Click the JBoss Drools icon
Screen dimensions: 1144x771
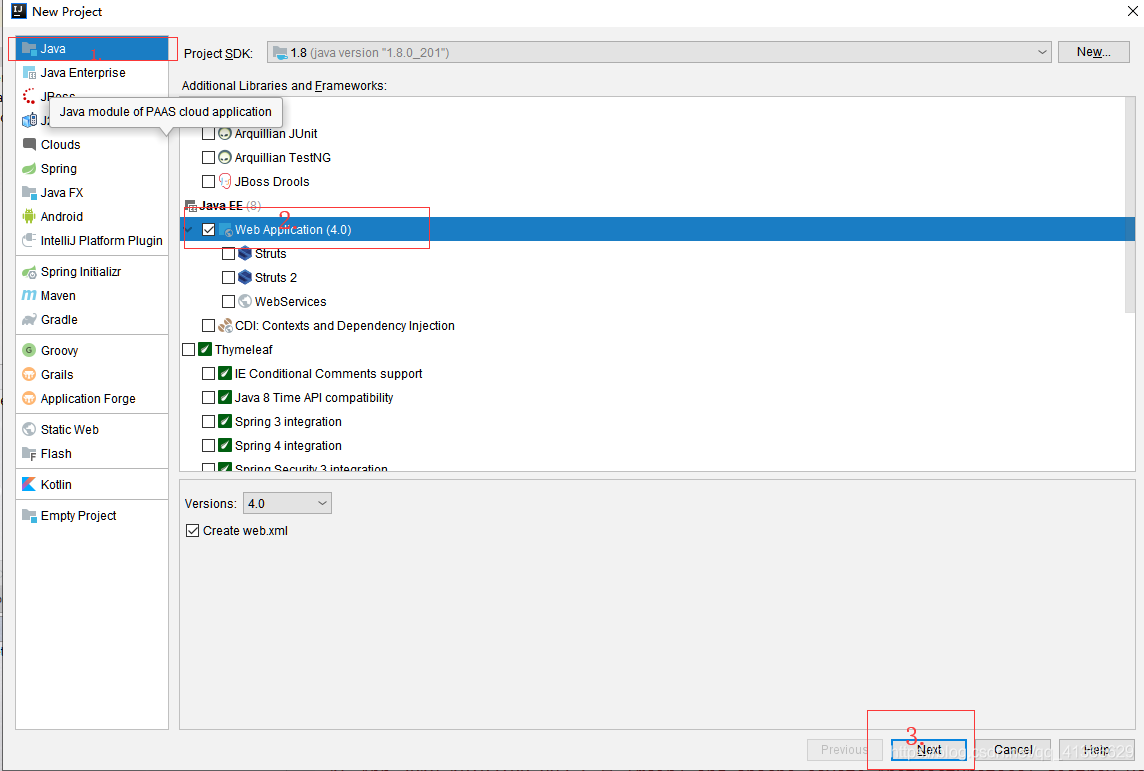[225, 182]
